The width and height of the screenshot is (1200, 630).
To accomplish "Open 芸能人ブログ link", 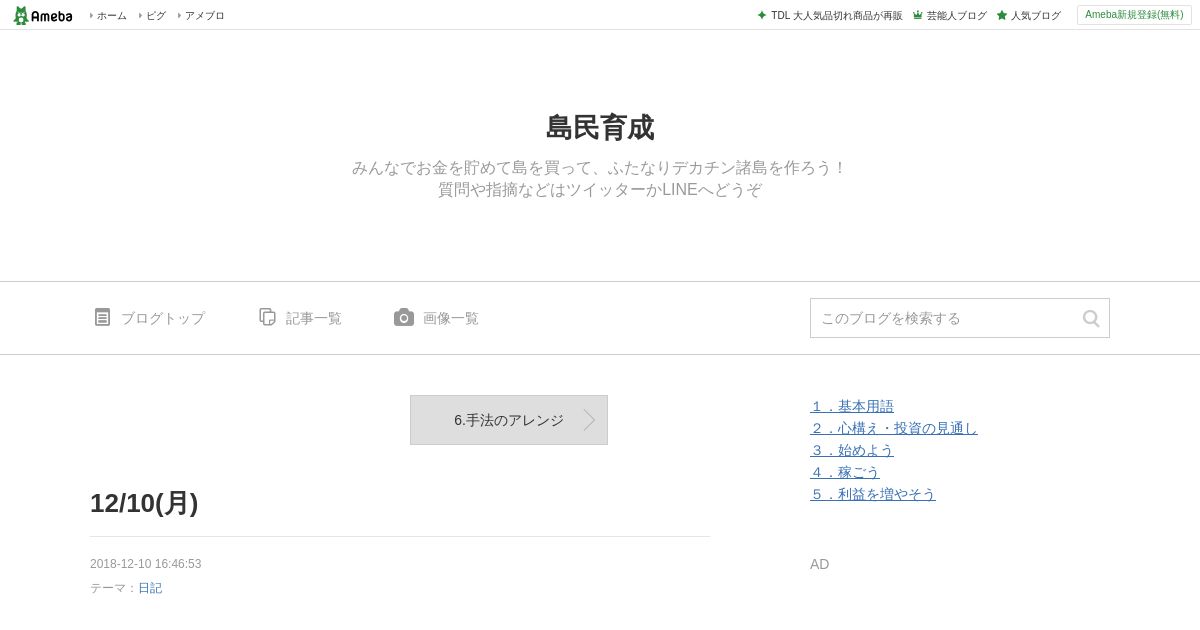I will (x=956, y=15).
